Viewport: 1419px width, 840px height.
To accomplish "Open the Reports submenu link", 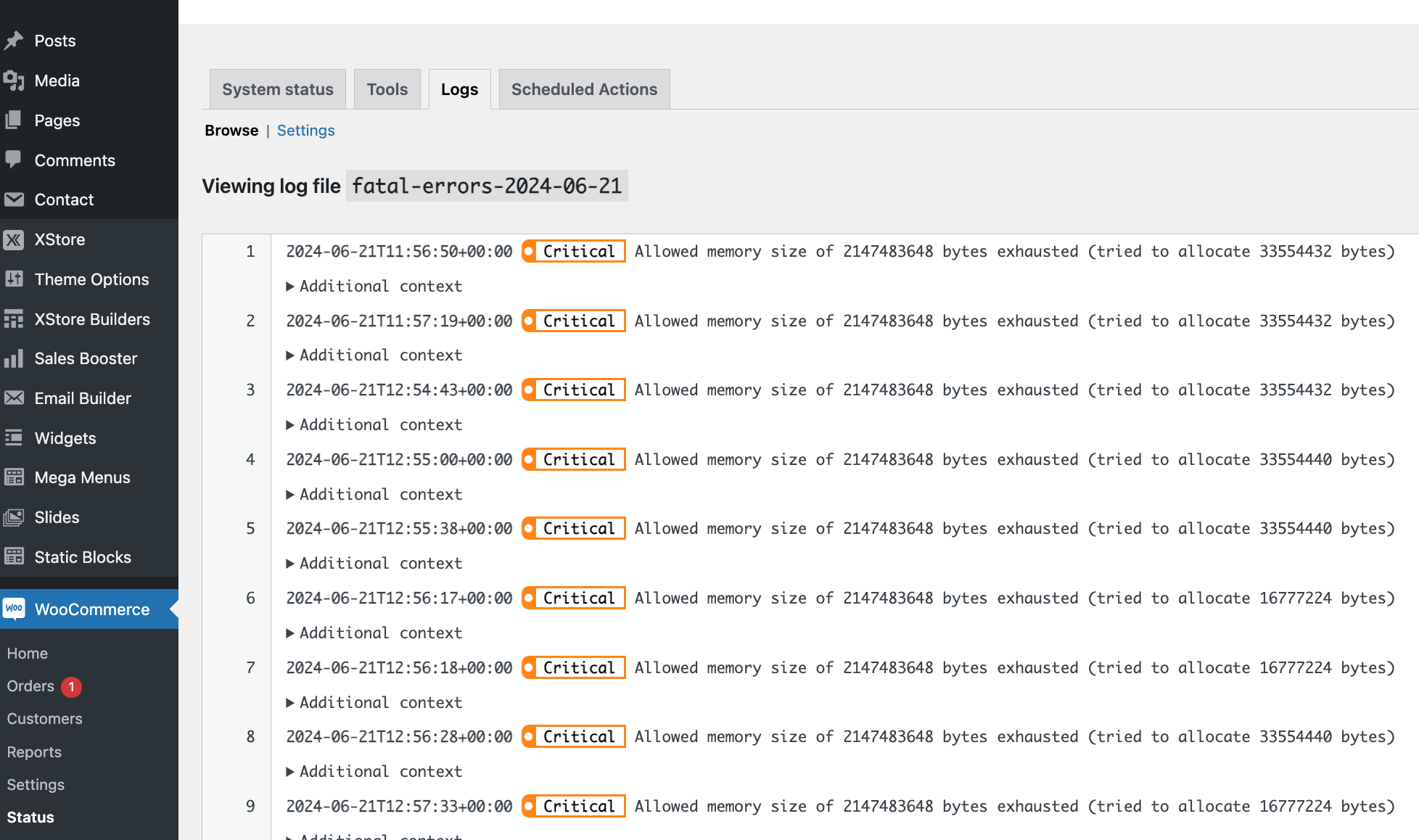I will pyautogui.click(x=34, y=752).
